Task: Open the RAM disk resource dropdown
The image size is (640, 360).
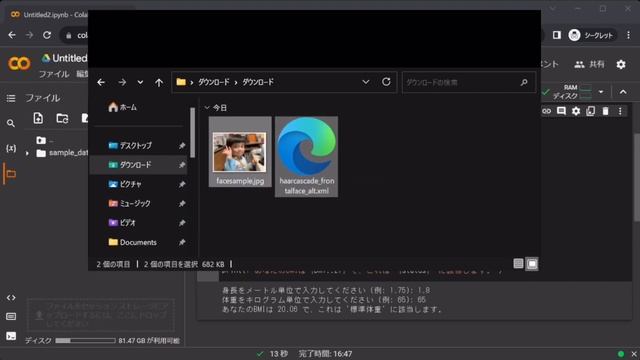Action: click(601, 92)
